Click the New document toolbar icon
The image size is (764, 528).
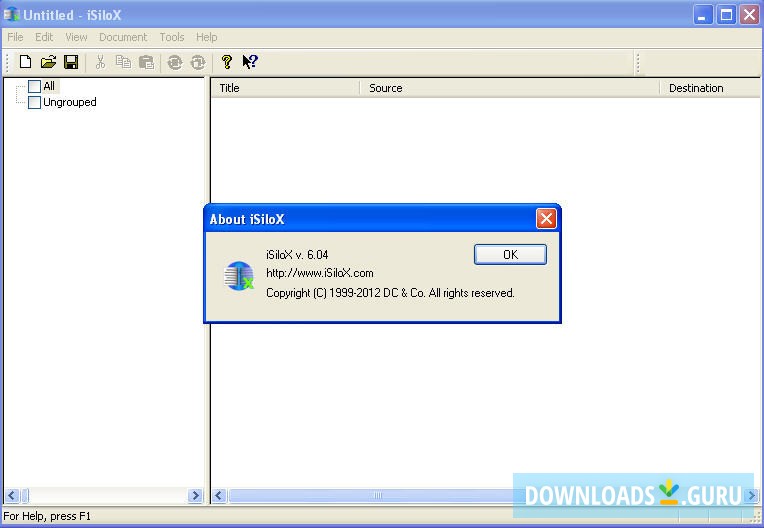pyautogui.click(x=25, y=62)
